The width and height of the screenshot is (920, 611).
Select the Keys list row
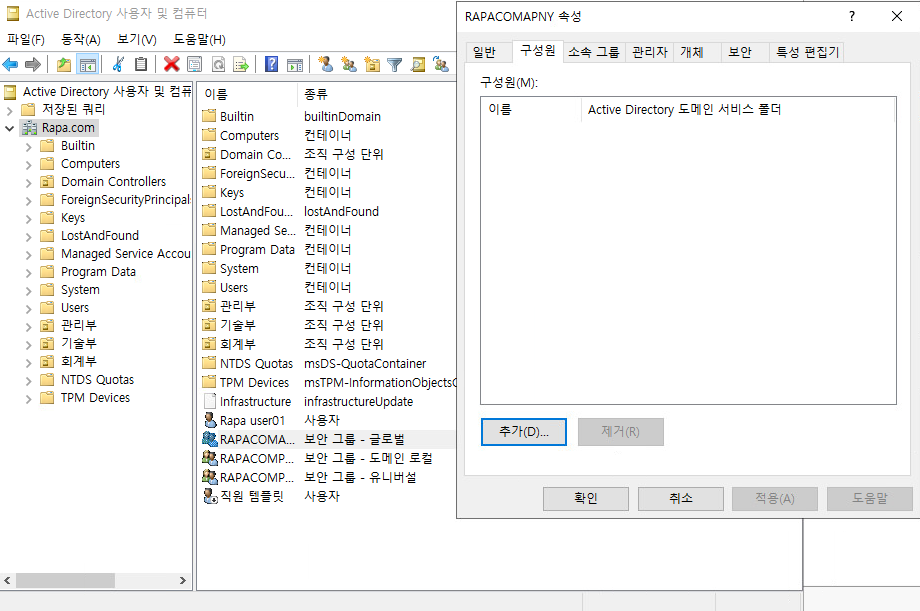pyautogui.click(x=326, y=193)
